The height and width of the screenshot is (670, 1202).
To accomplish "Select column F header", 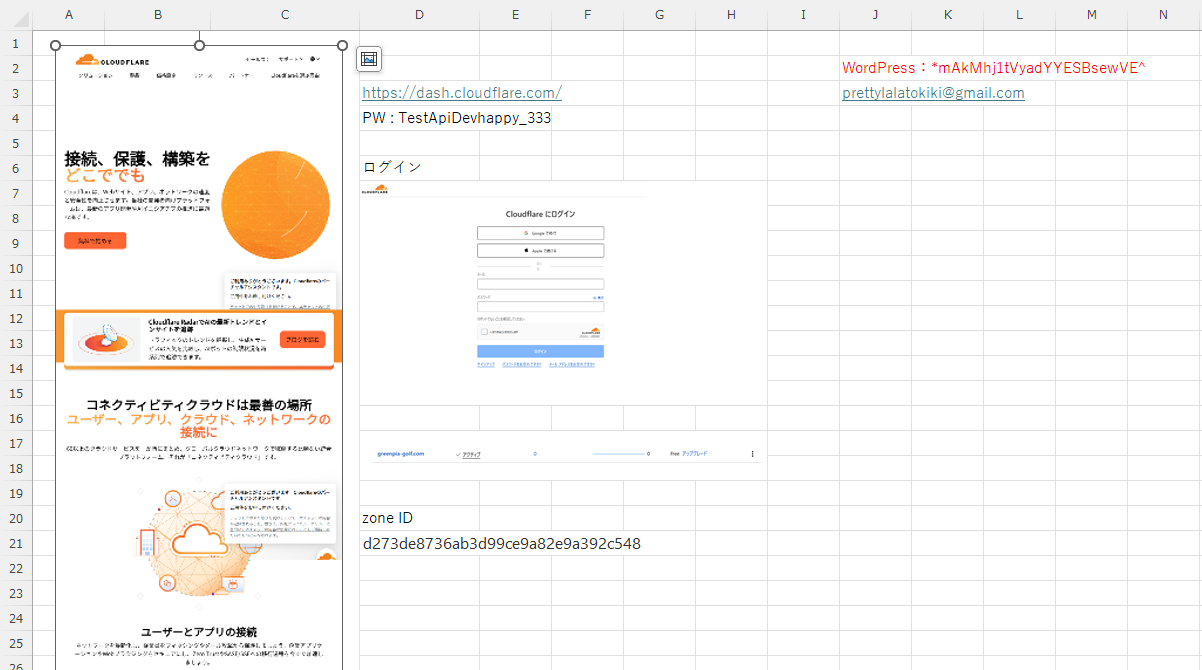I will (x=587, y=15).
